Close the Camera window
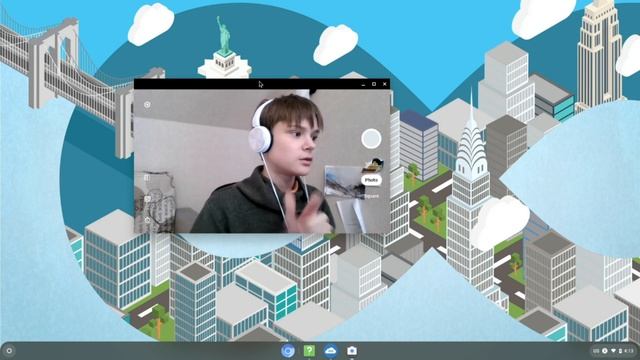640x360 pixels. [384, 84]
